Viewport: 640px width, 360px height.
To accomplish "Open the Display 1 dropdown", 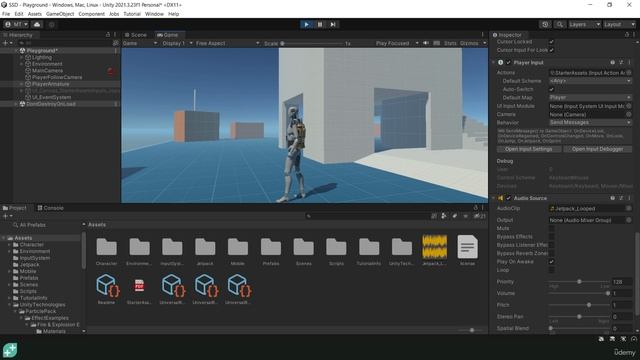I will point(177,43).
